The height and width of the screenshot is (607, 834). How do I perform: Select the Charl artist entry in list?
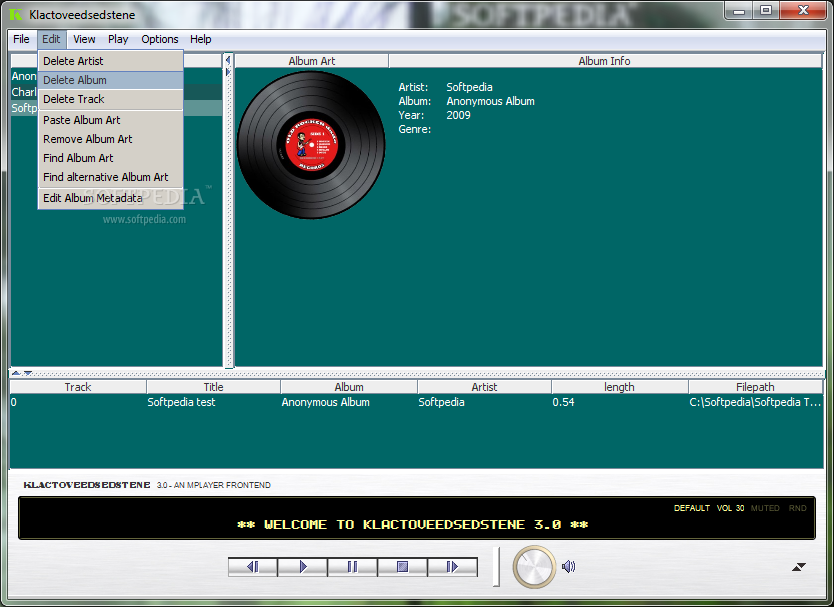(24, 92)
